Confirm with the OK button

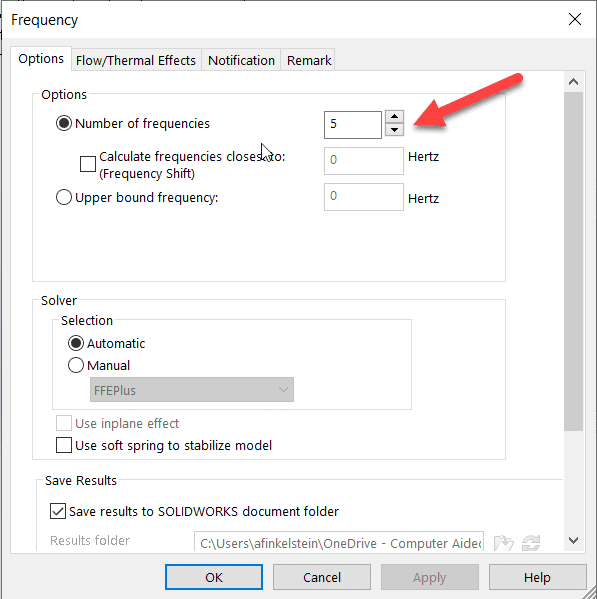214,577
